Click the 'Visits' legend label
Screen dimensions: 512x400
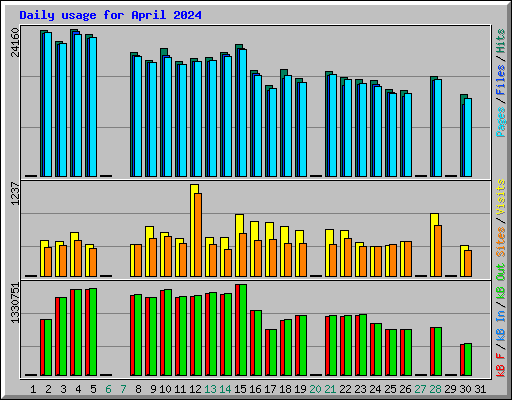click(x=501, y=197)
